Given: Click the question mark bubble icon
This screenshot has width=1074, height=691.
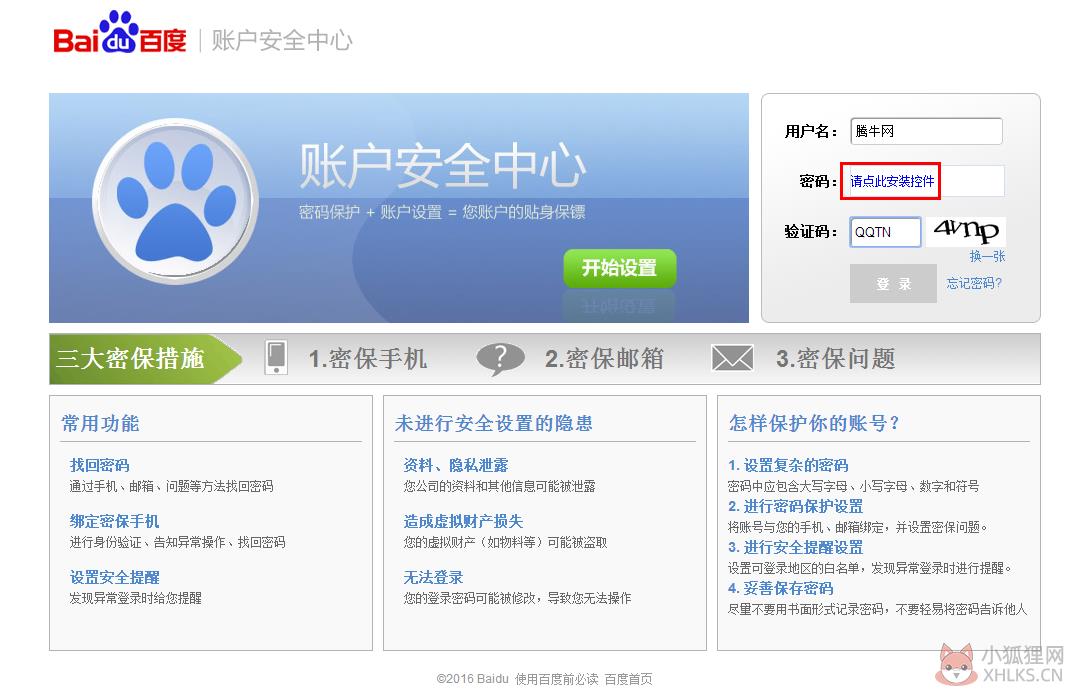Looking at the screenshot, I should point(501,359).
